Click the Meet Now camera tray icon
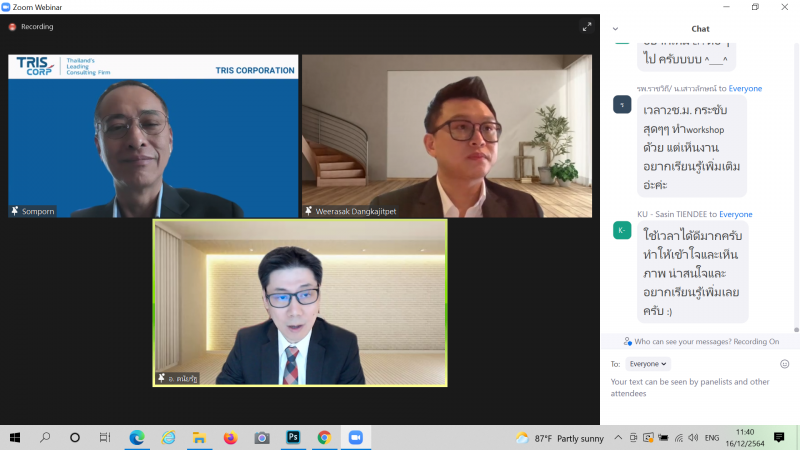Screen dimensions: 800x450 click(x=633, y=438)
